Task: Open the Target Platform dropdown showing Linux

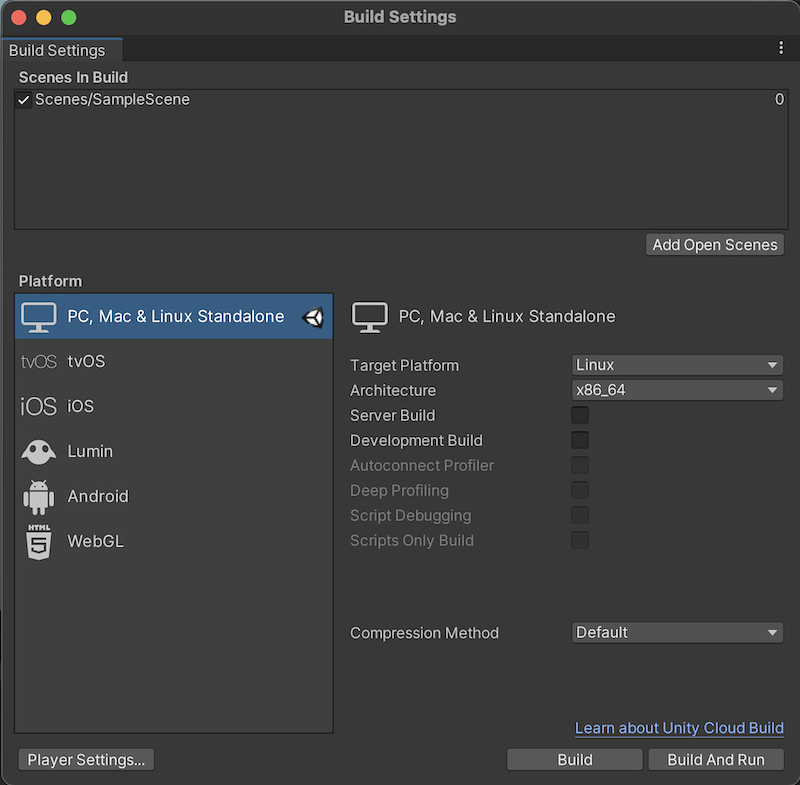Action: click(x=677, y=365)
